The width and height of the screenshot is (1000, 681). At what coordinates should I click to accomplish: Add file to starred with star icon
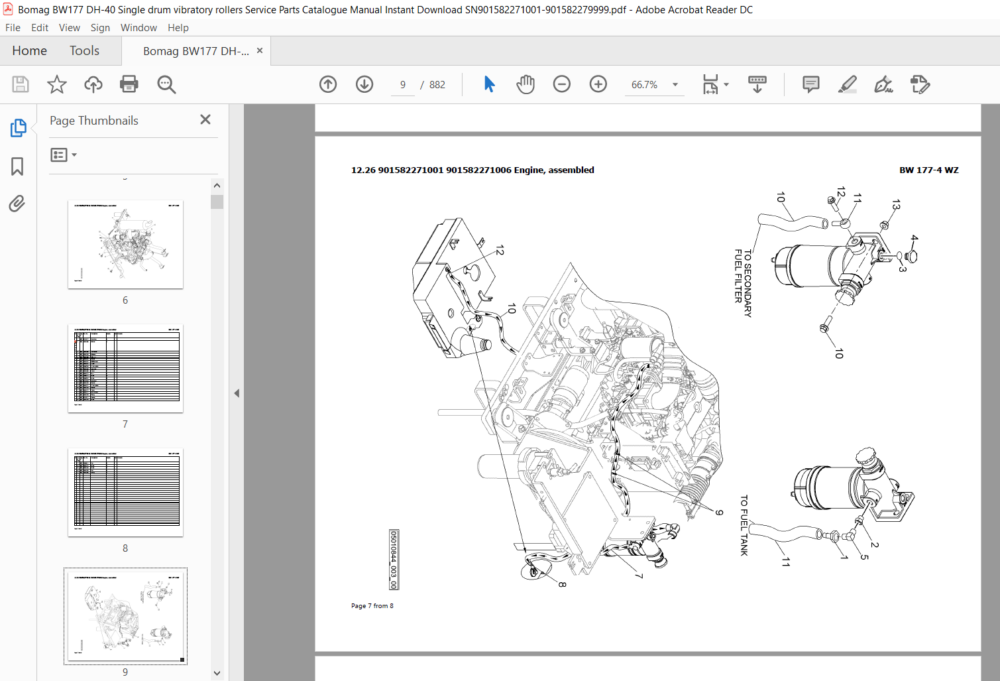pyautogui.click(x=57, y=84)
